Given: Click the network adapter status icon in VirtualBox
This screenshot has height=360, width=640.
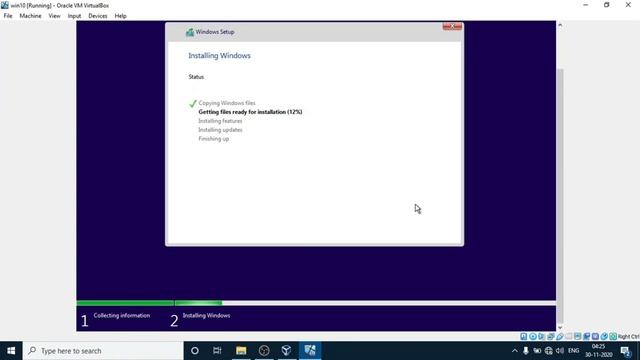Looking at the screenshot, I should pos(551,336).
